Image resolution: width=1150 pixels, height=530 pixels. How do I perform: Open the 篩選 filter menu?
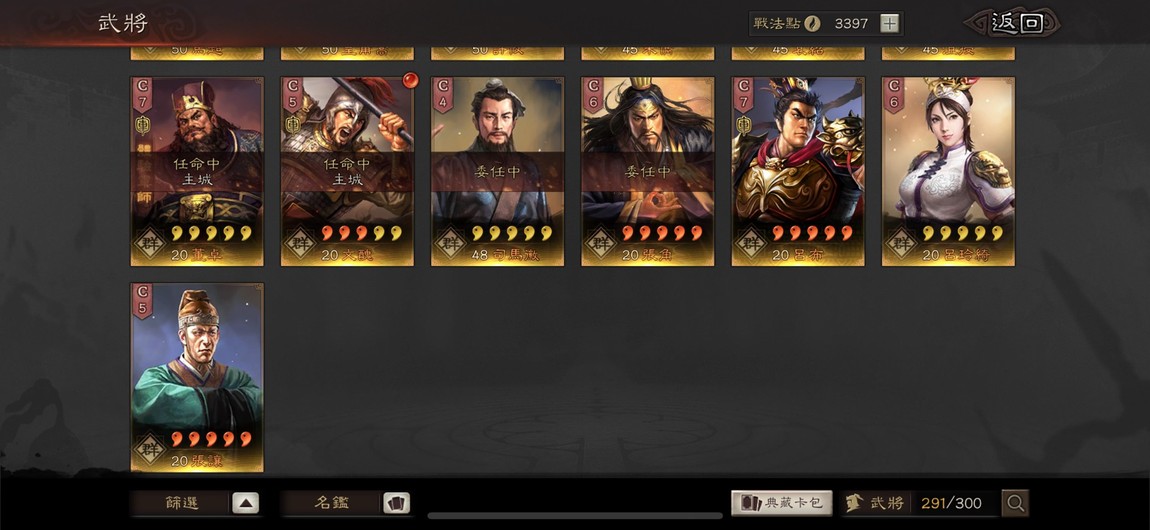tap(181, 503)
